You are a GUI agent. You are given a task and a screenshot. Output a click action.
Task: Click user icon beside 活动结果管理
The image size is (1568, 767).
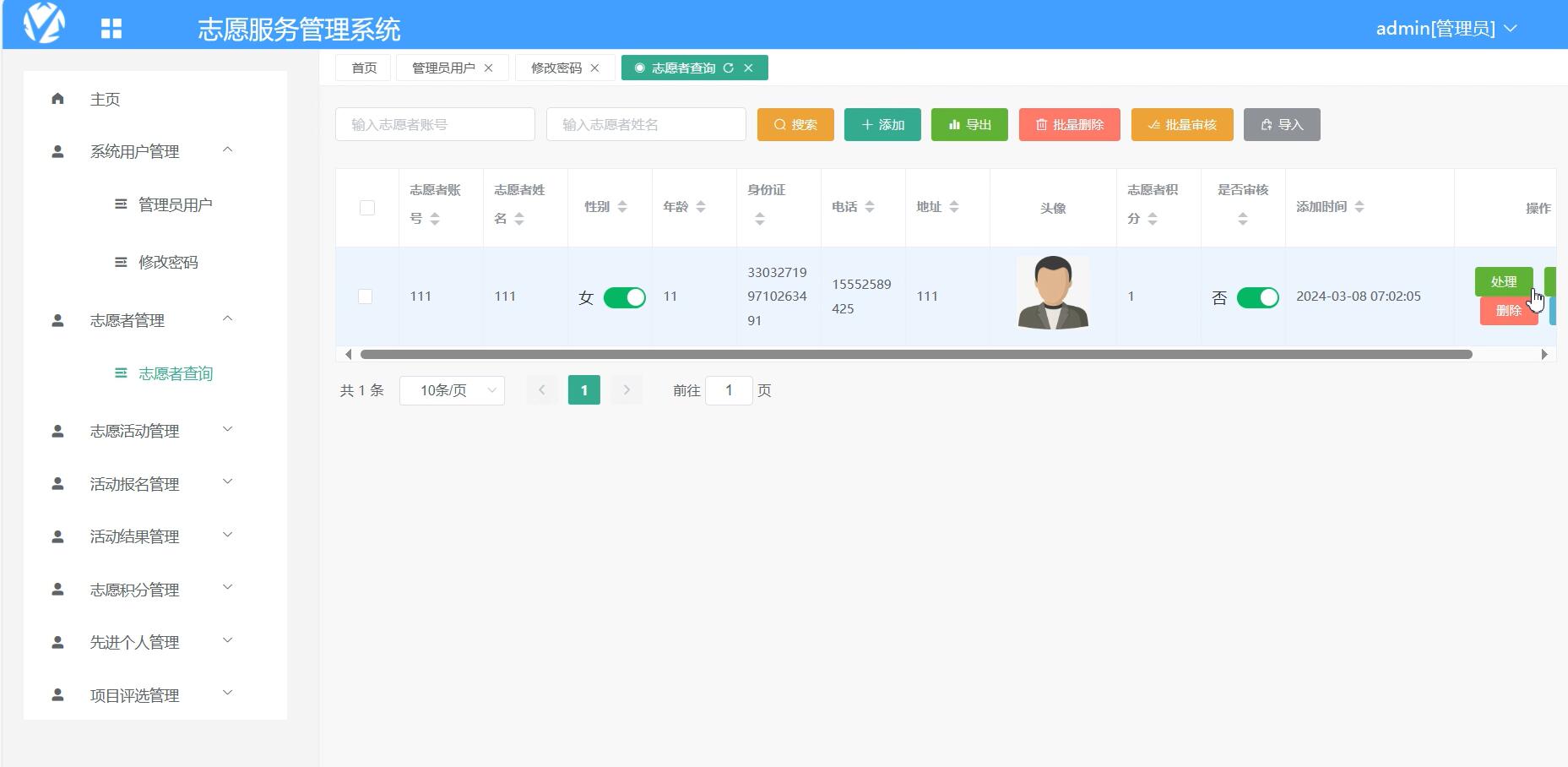tap(57, 536)
